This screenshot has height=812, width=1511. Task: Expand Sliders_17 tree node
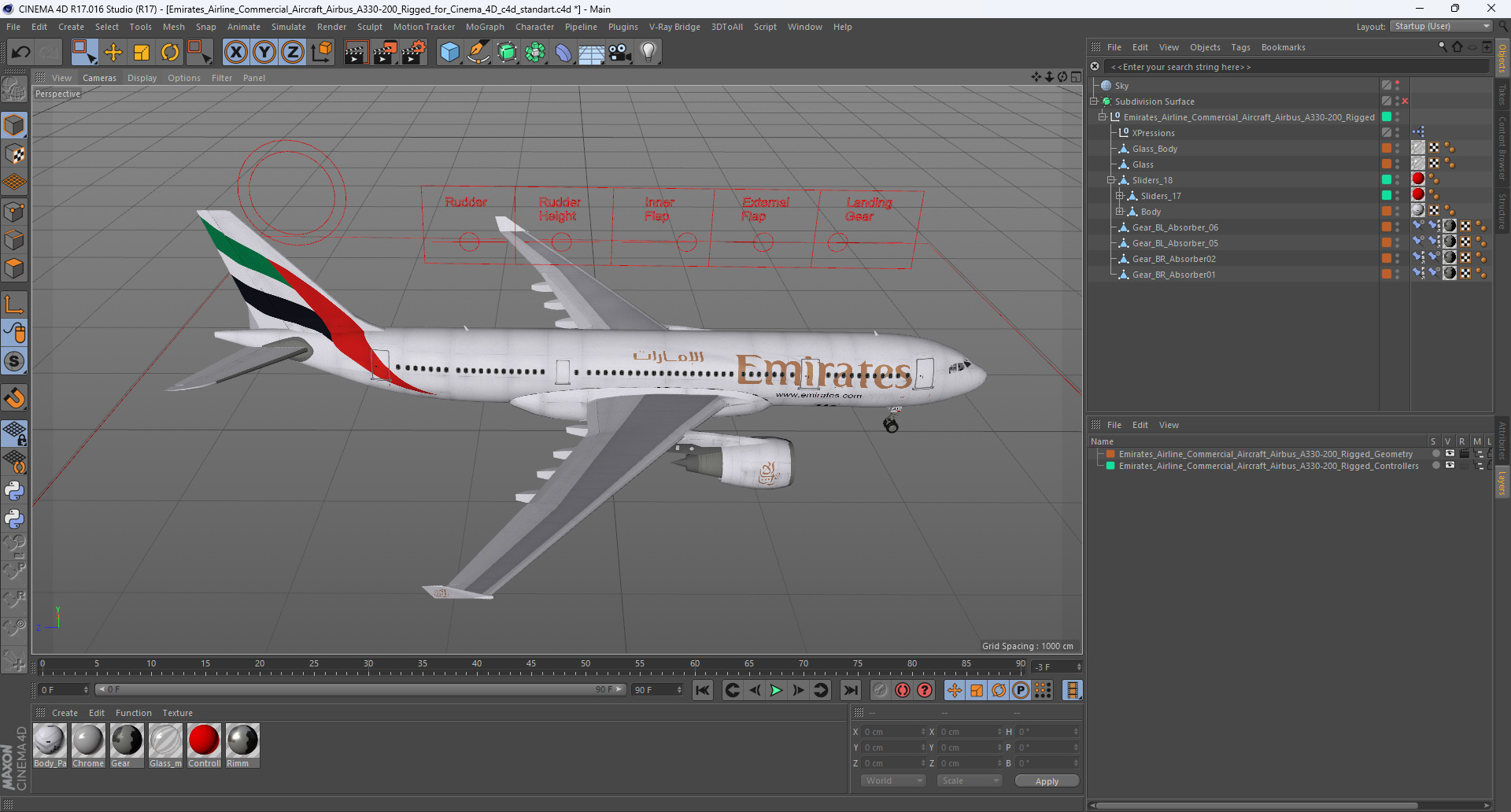click(1120, 196)
